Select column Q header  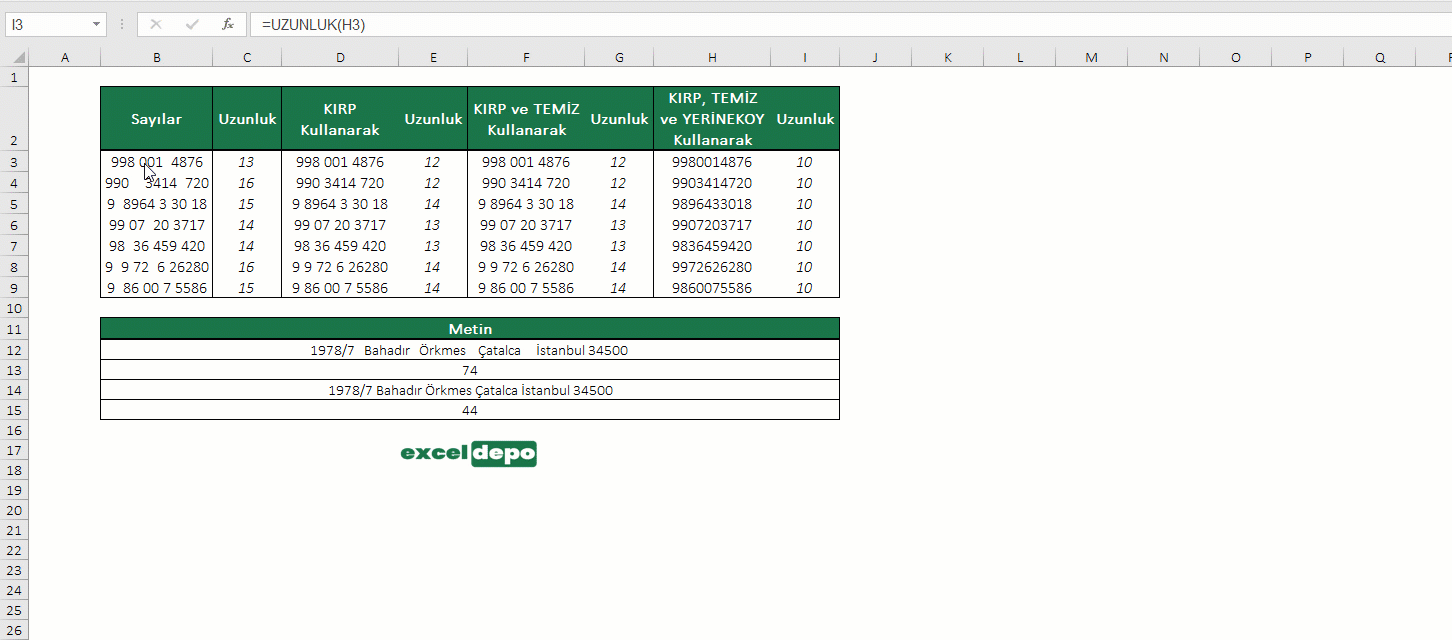click(1380, 58)
